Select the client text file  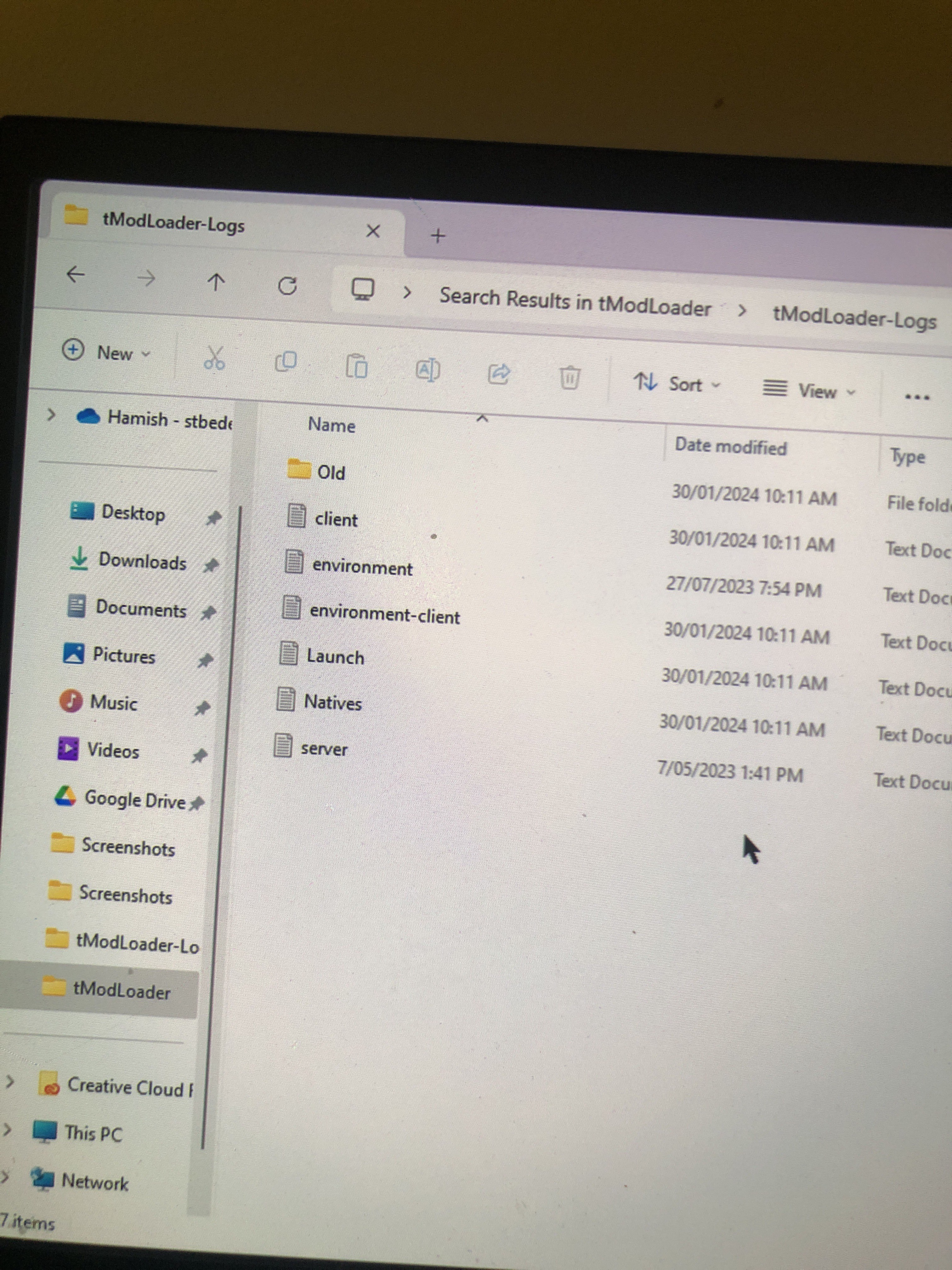(336, 519)
